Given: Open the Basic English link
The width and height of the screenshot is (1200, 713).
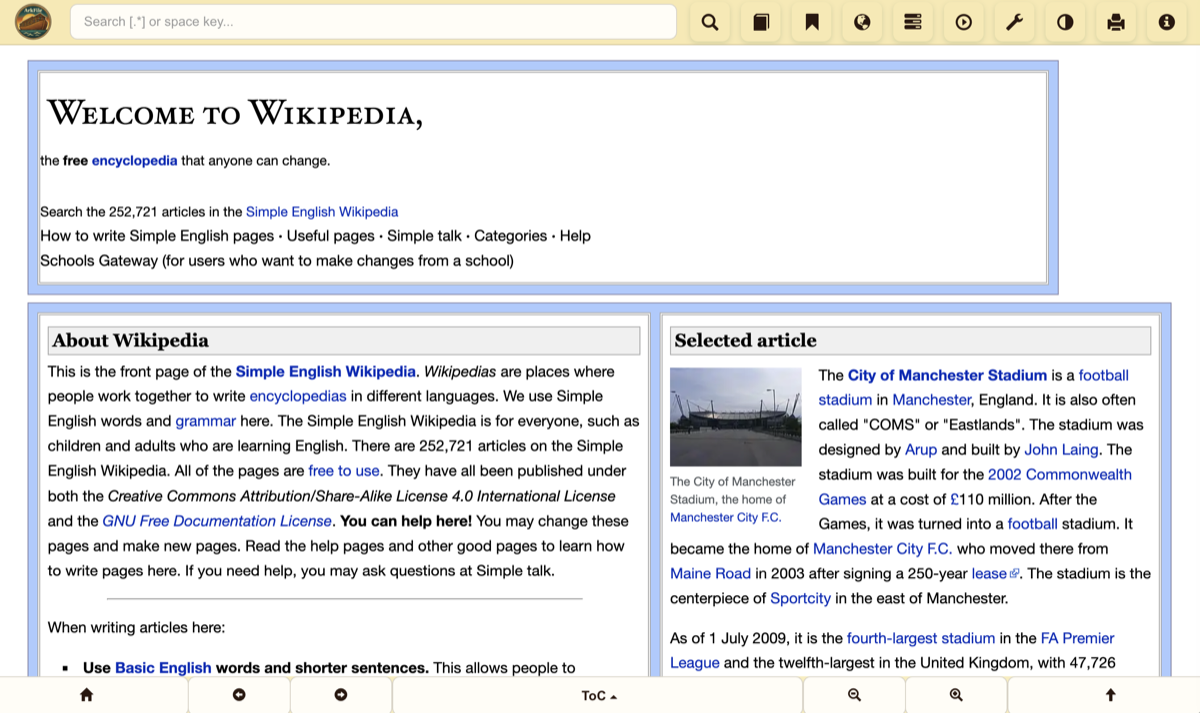Looking at the screenshot, I should 163,668.
